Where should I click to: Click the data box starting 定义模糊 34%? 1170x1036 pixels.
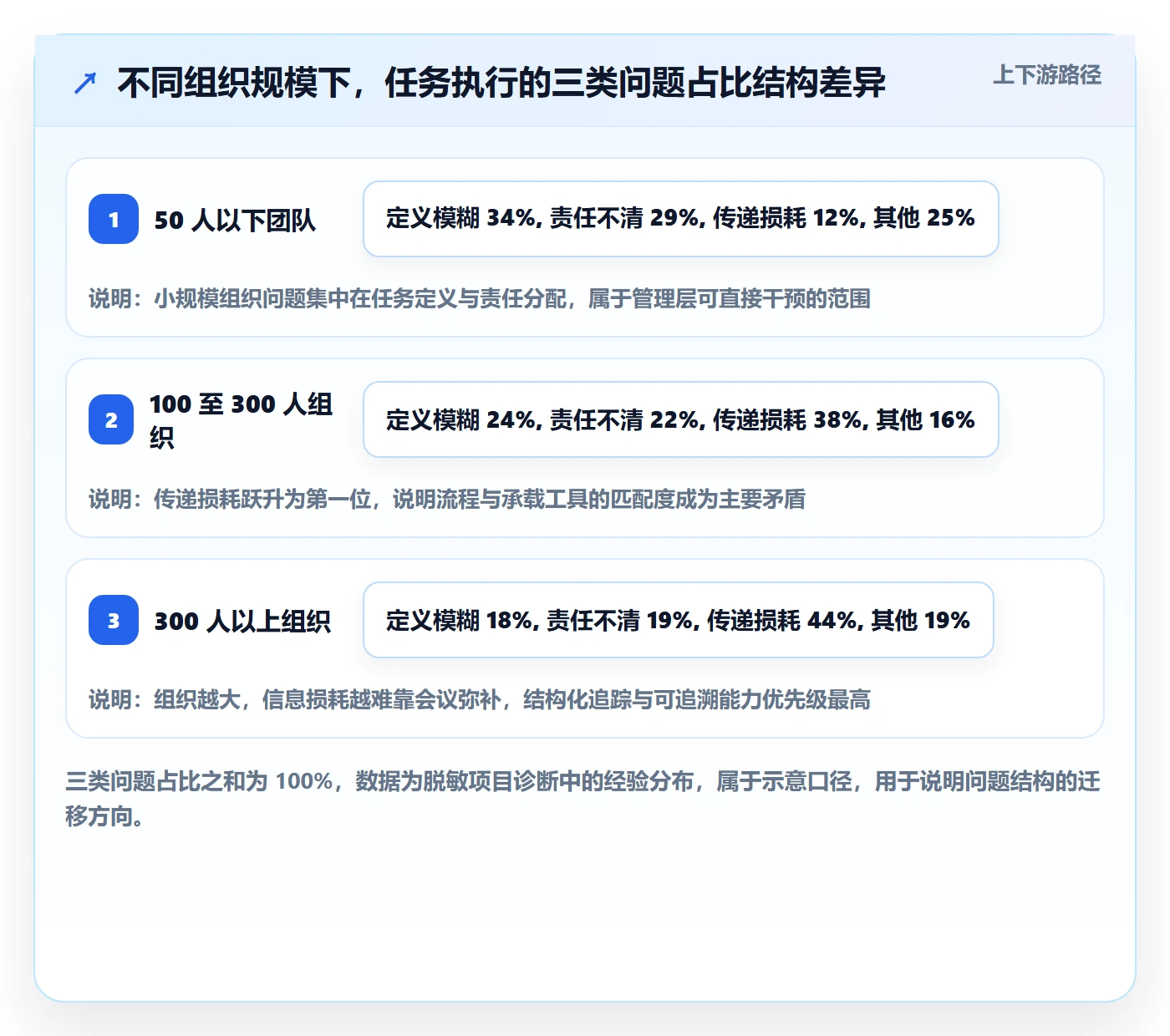681,219
